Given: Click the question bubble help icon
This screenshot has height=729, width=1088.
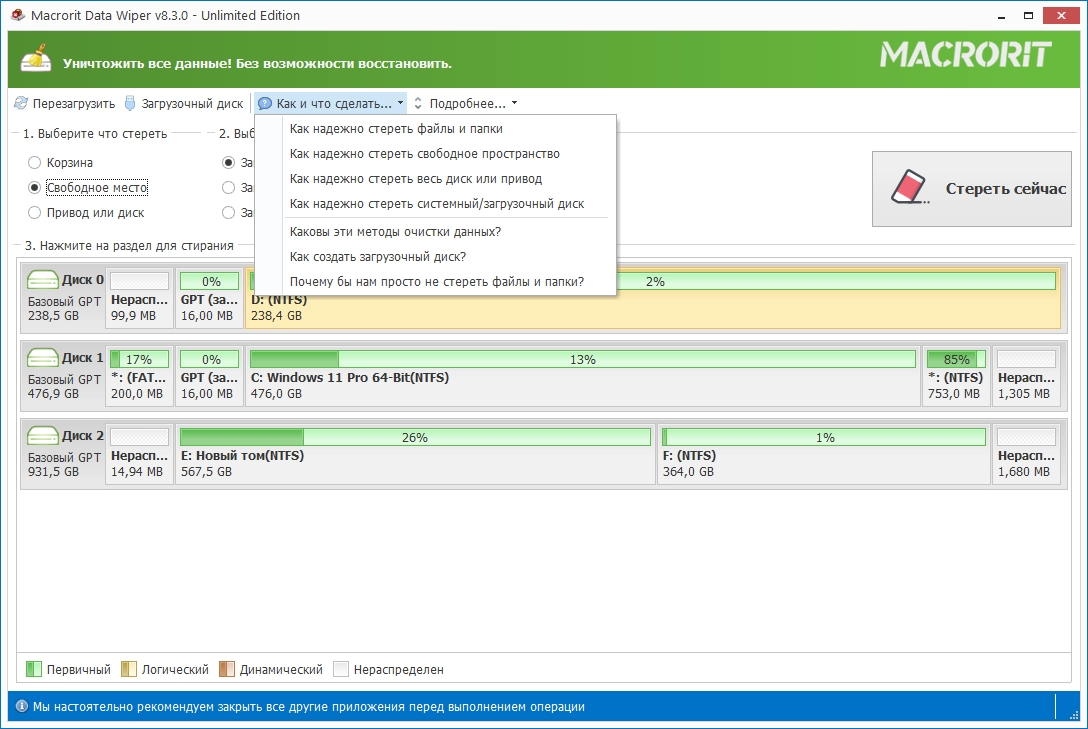Looking at the screenshot, I should point(264,103).
